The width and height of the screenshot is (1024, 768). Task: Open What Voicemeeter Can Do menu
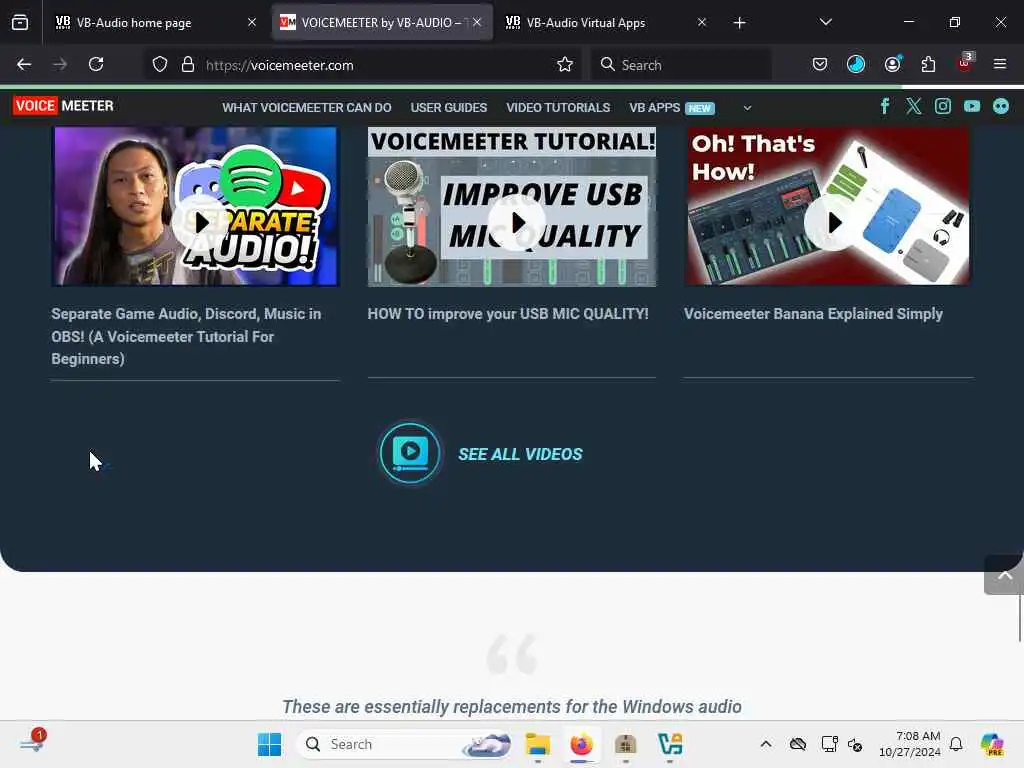coord(307,108)
